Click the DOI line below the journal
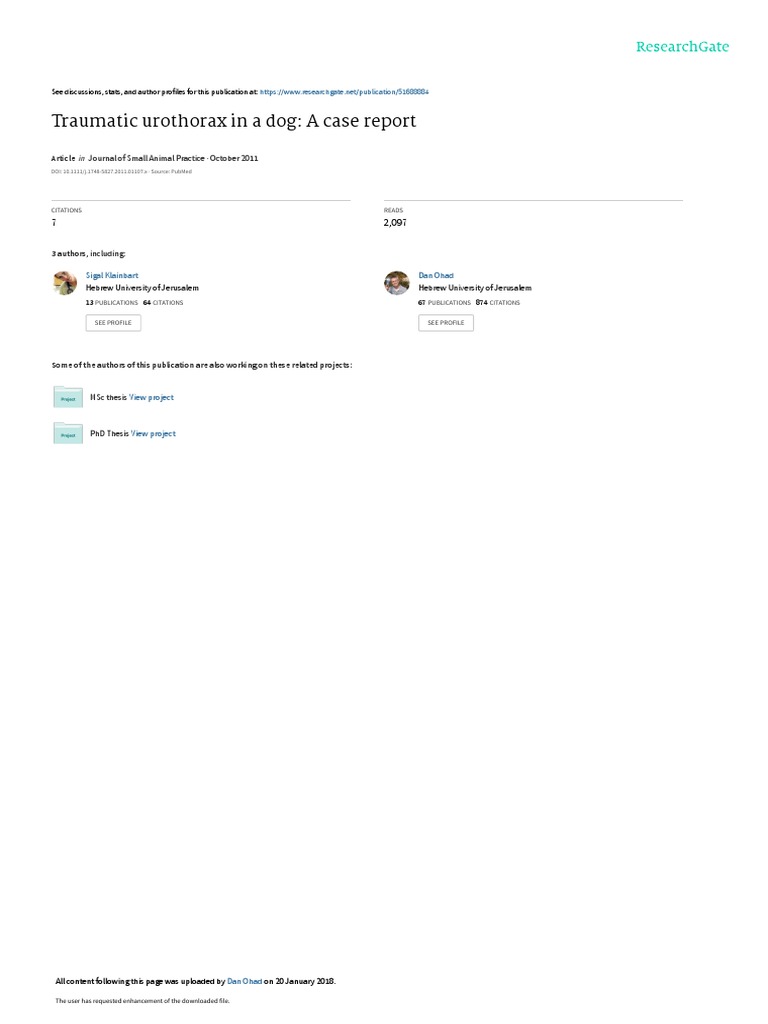 121,172
